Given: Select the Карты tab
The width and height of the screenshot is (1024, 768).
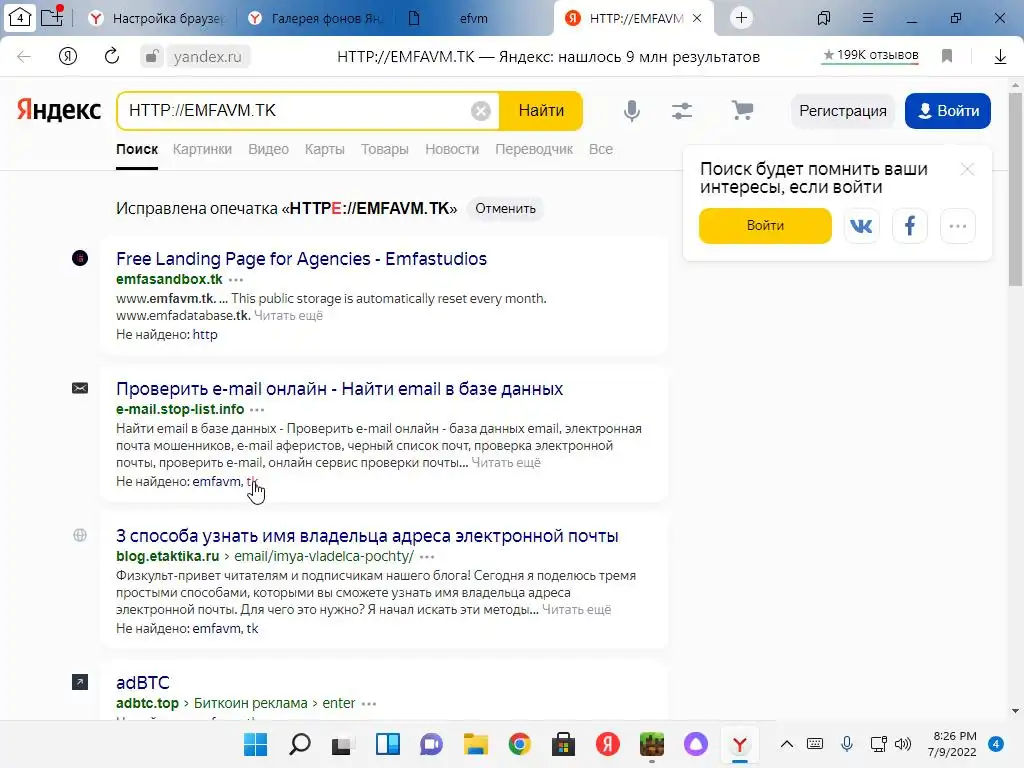Looking at the screenshot, I should click(325, 150).
